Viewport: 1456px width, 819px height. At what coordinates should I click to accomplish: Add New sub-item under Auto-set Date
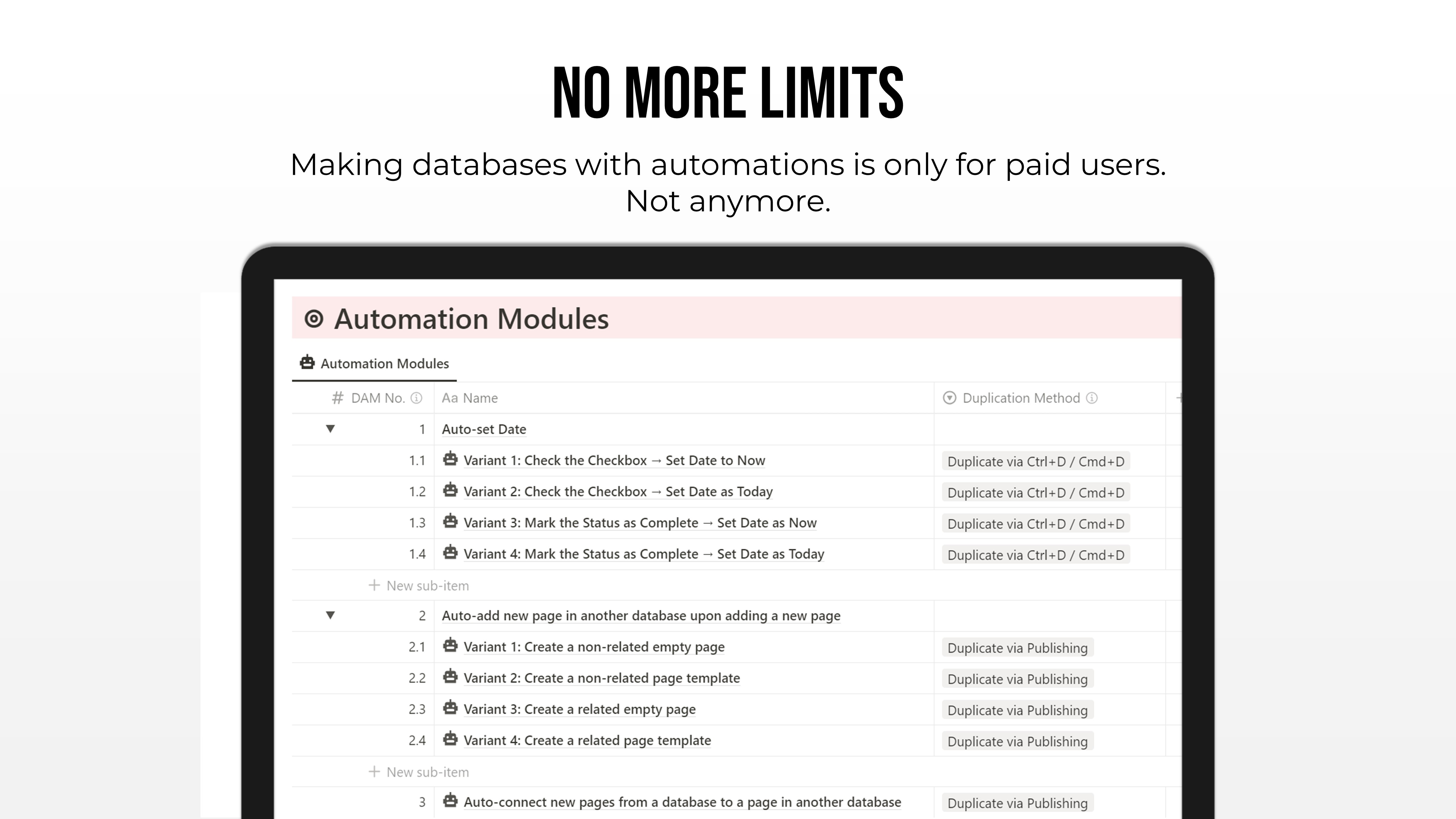[x=419, y=586]
